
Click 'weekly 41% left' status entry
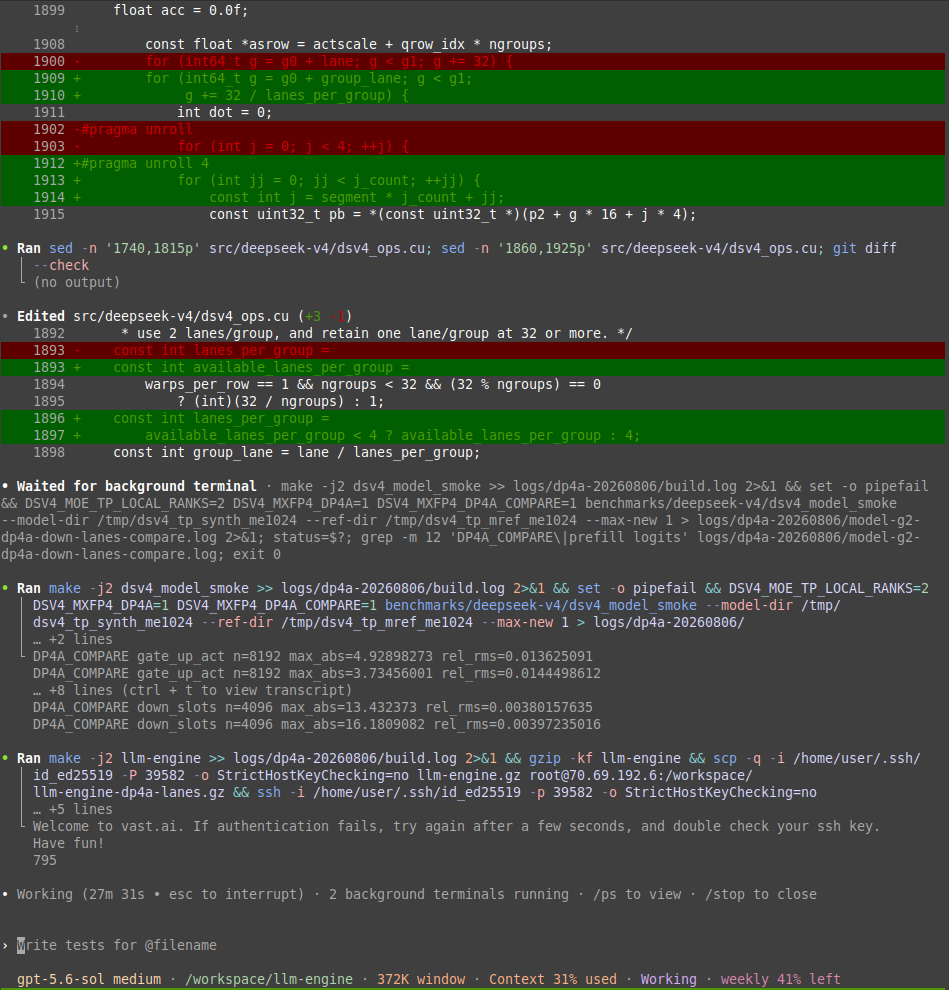(780, 979)
